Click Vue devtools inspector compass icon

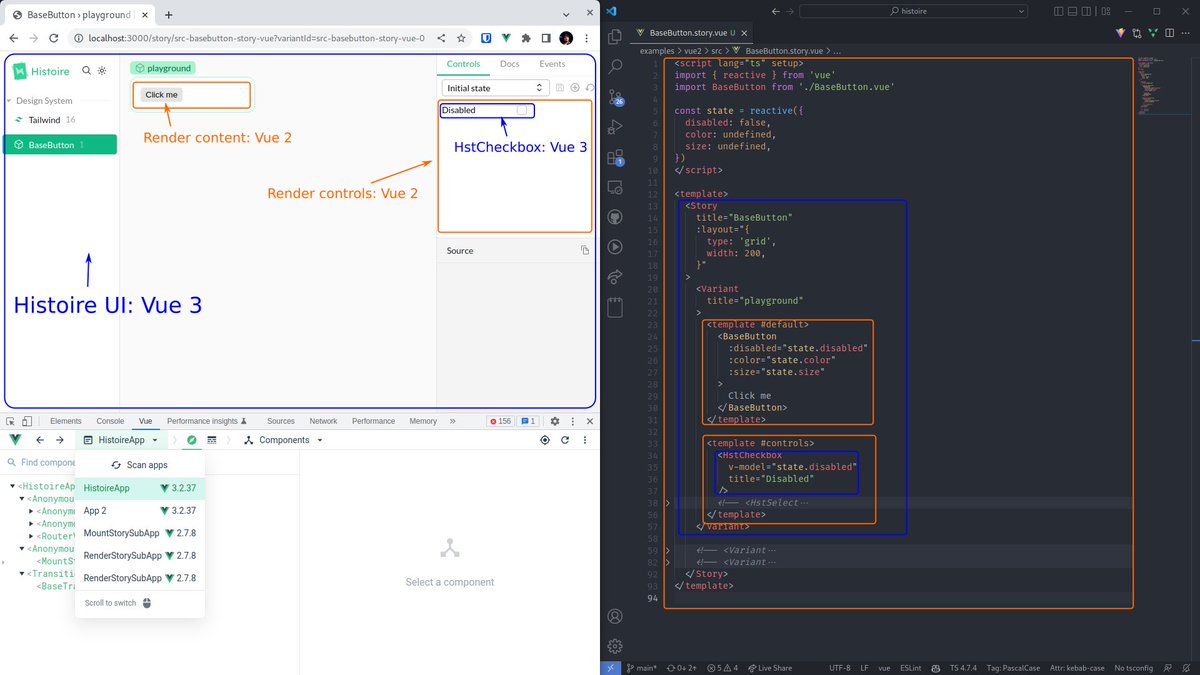click(191, 440)
